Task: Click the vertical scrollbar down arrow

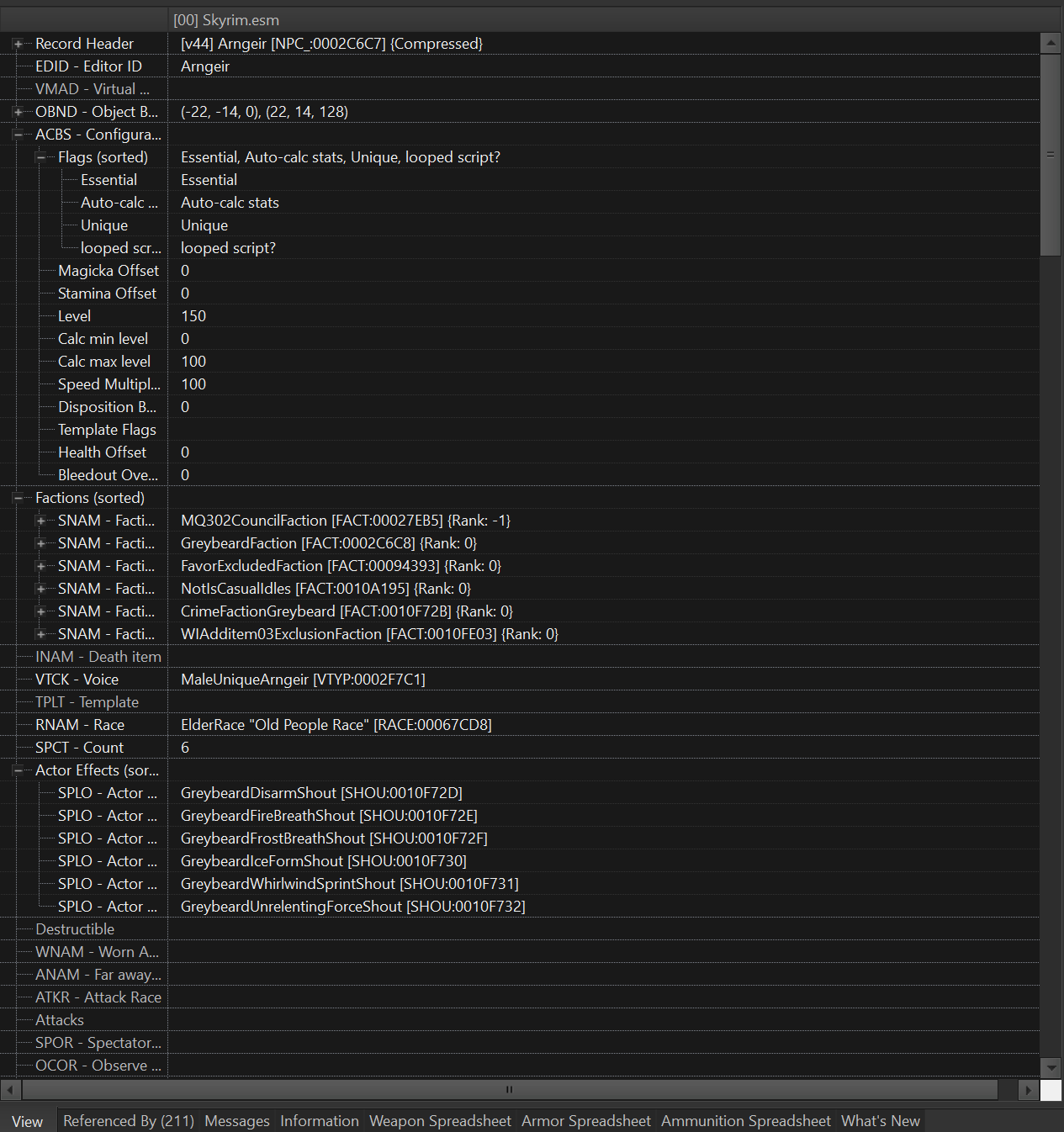Action: (x=1051, y=1066)
